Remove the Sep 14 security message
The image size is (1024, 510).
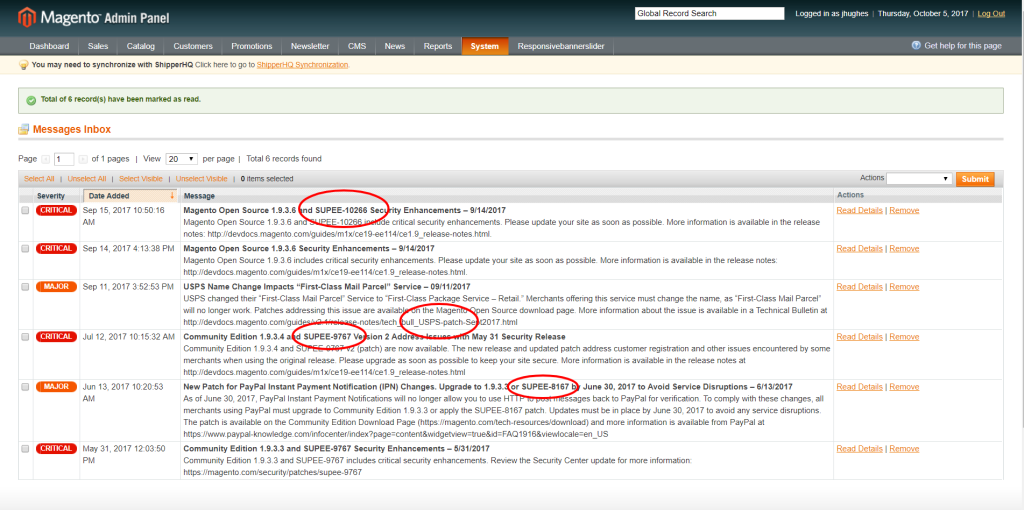[904, 248]
